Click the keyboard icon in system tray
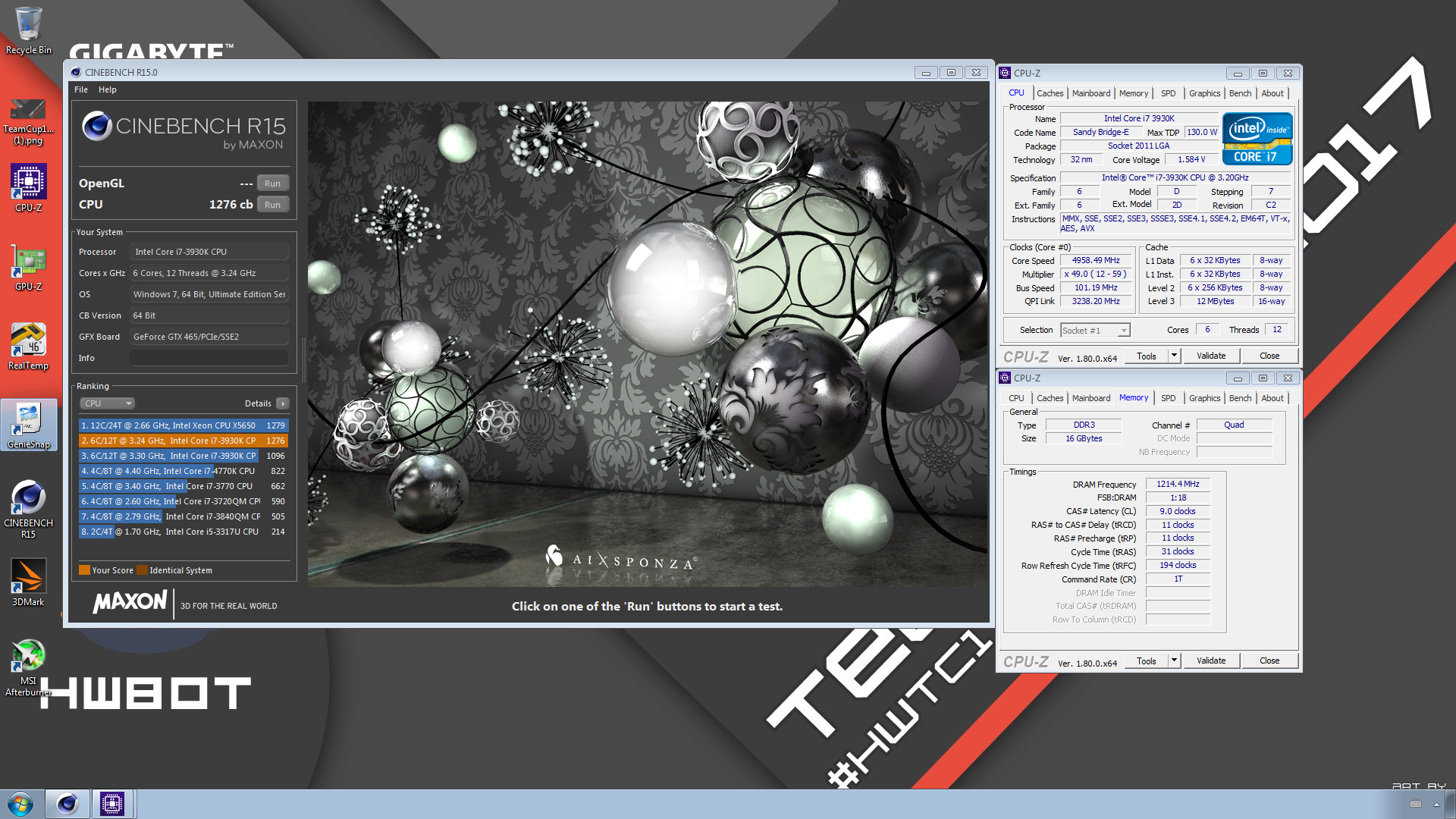Image resolution: width=1456 pixels, height=819 pixels. coord(1415,804)
